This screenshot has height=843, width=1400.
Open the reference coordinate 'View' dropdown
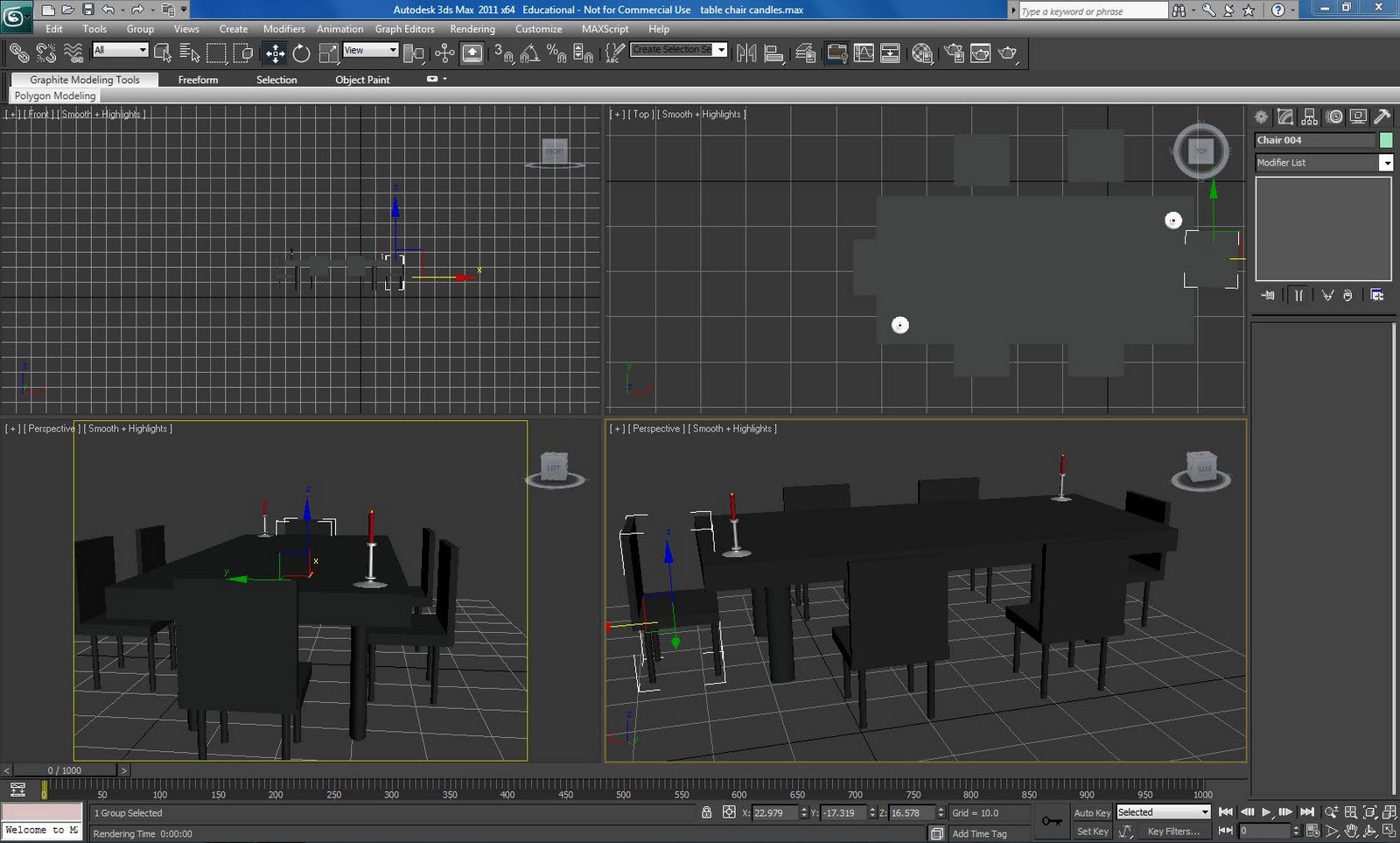(370, 50)
